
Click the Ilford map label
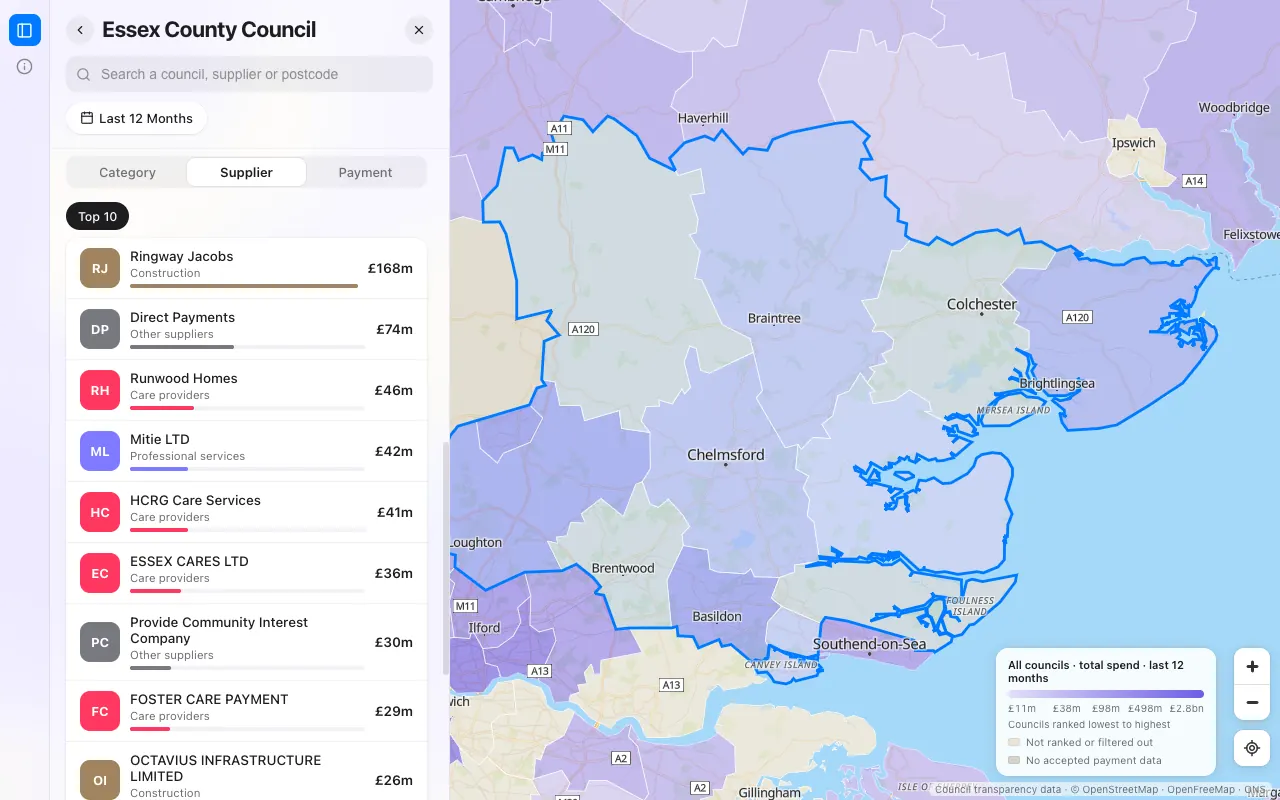[x=484, y=628]
